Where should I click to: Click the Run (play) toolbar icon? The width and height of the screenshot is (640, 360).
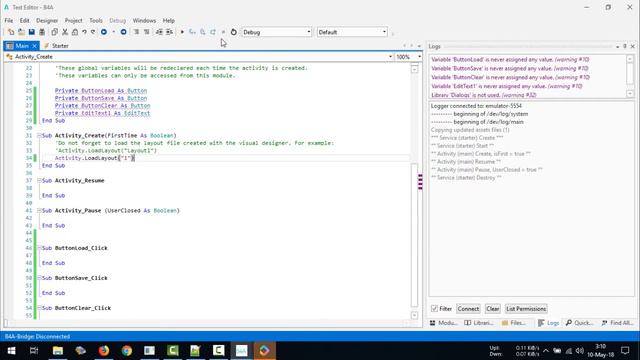[x=182, y=32]
